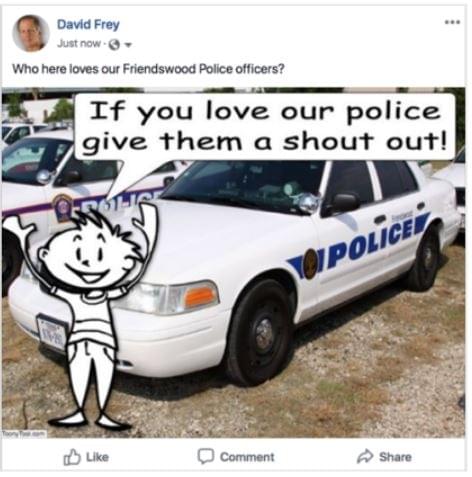Click the globe public privacy icon
This screenshot has height=477, width=472.
pyautogui.click(x=114, y=44)
